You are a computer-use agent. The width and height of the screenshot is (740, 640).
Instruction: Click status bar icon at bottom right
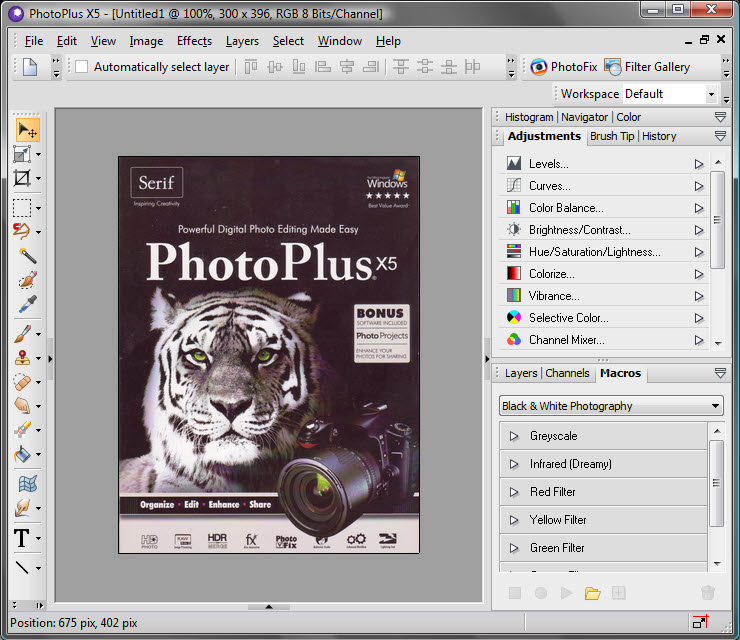pyautogui.click(x=700, y=622)
